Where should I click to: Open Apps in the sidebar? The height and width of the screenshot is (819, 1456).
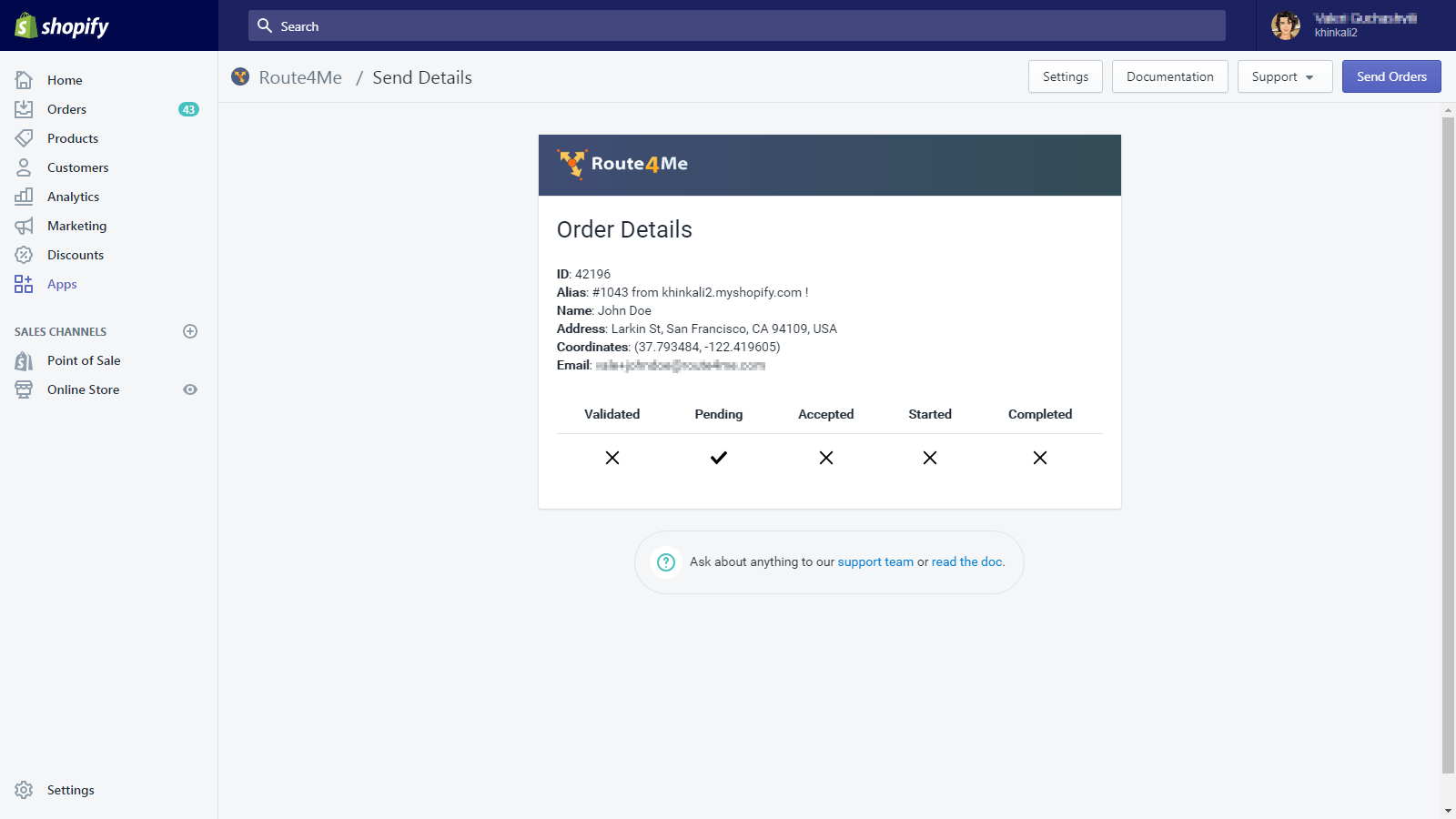pos(62,284)
